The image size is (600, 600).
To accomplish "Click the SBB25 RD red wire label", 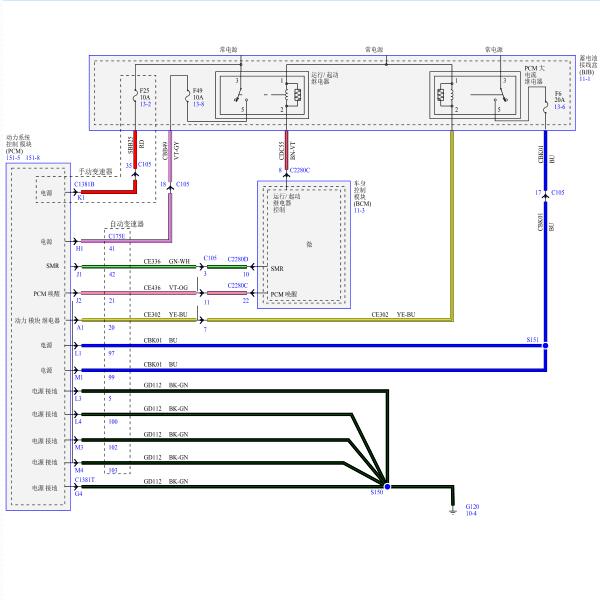I will tap(136, 145).
